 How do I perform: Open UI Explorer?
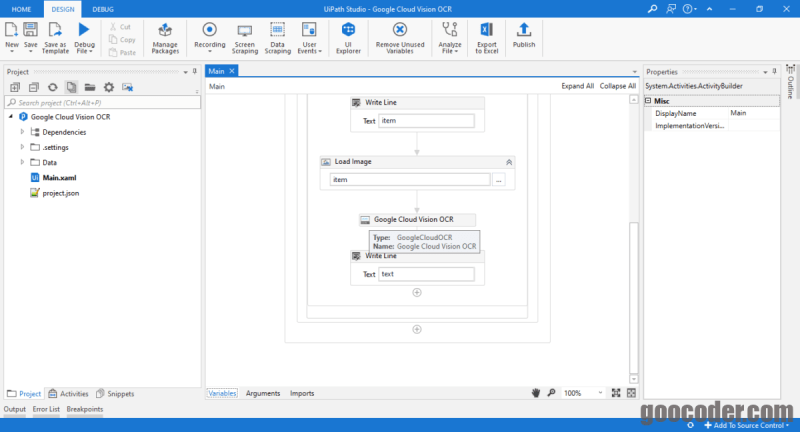[348, 38]
